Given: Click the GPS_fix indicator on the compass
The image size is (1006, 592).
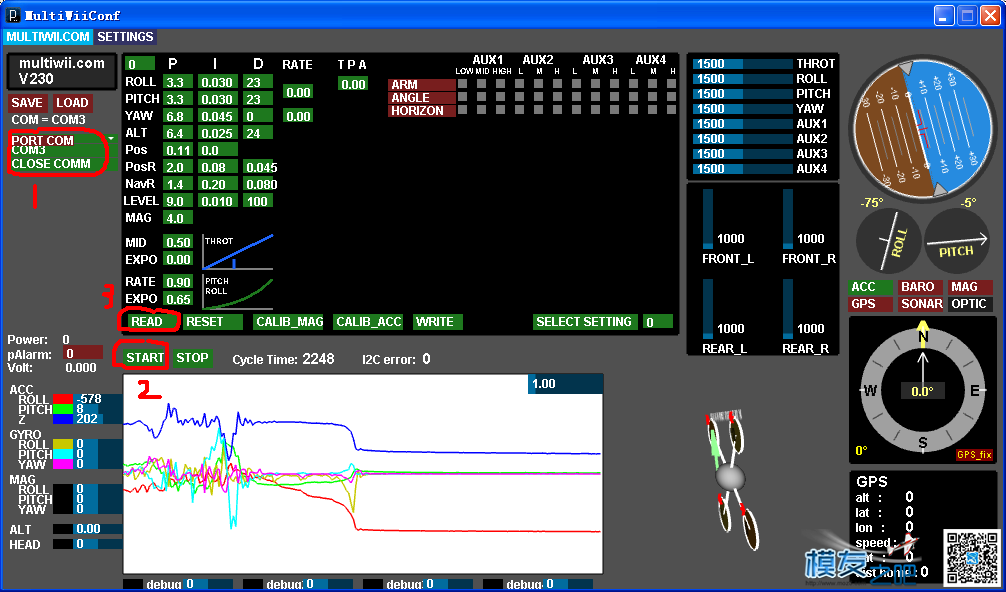Looking at the screenshot, I should 974,455.
